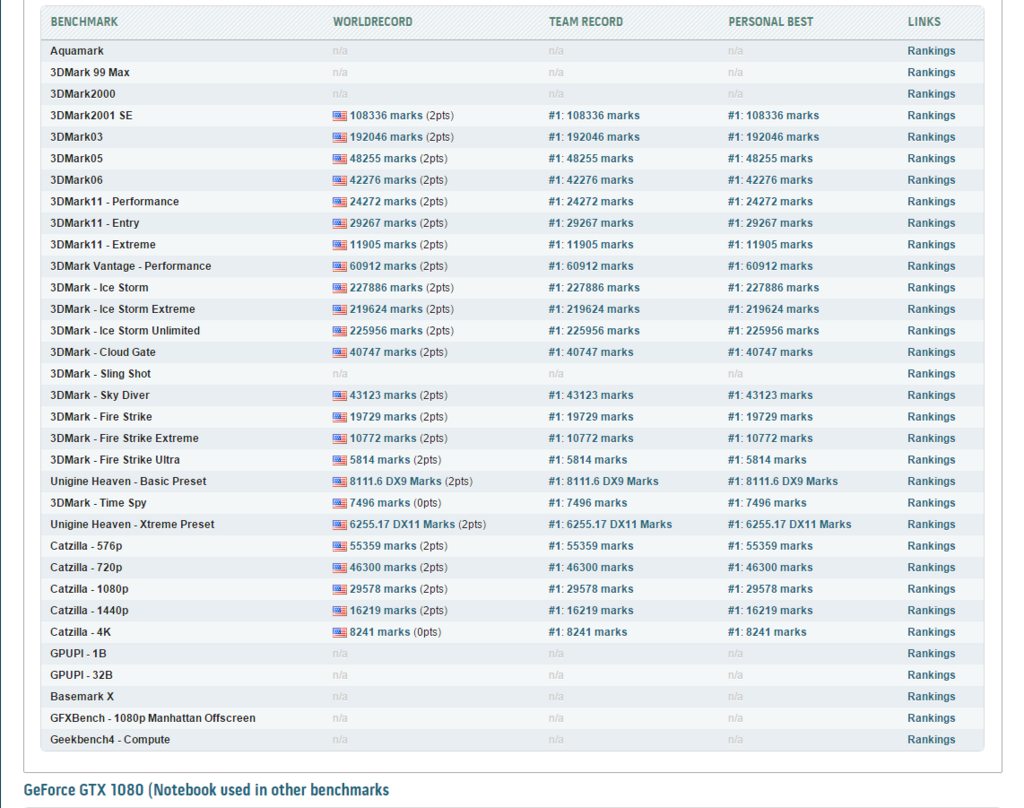Click the Catzilla - 4K benchmark name

pyautogui.click(x=80, y=633)
